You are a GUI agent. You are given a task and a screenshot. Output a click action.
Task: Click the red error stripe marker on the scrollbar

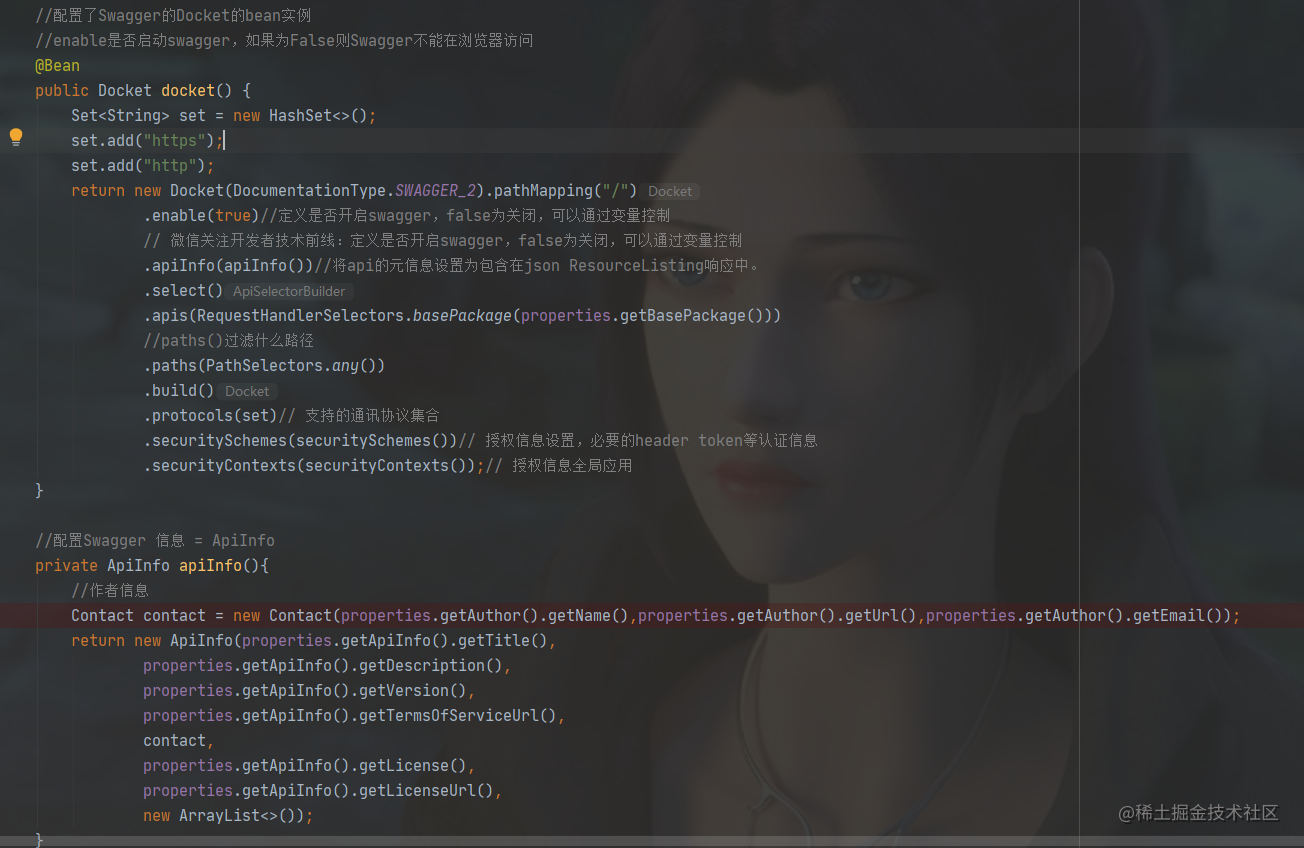pyautogui.click(x=1297, y=615)
